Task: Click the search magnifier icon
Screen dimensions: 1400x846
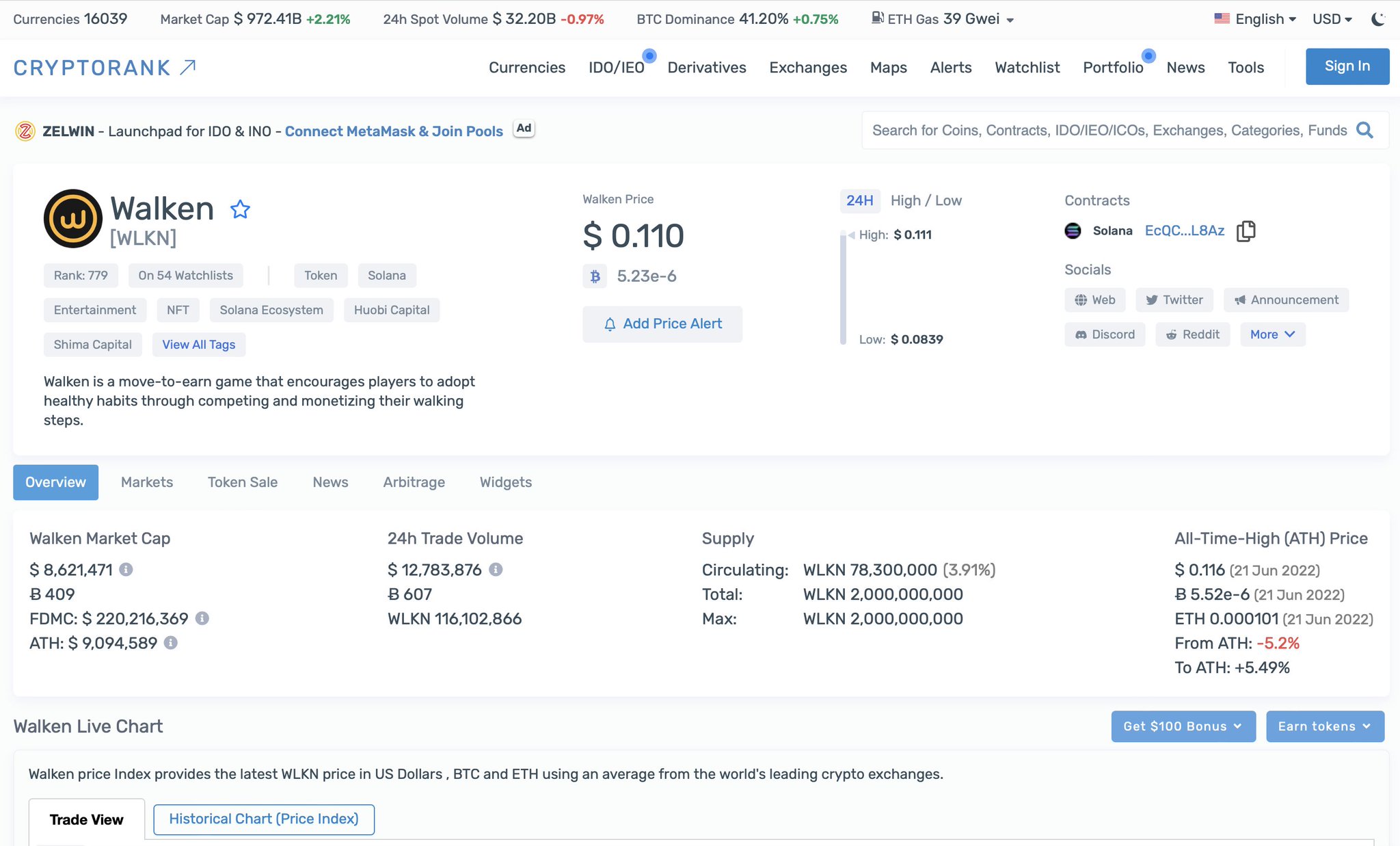Action: pos(1365,130)
